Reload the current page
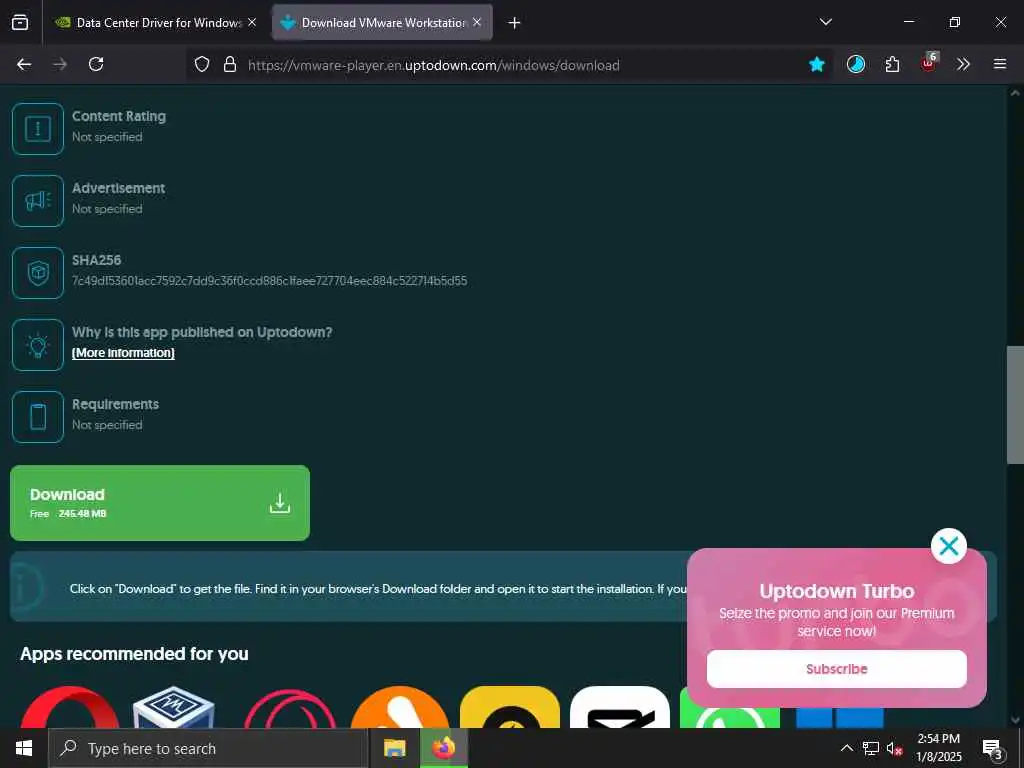The width and height of the screenshot is (1024, 768). pos(96,64)
